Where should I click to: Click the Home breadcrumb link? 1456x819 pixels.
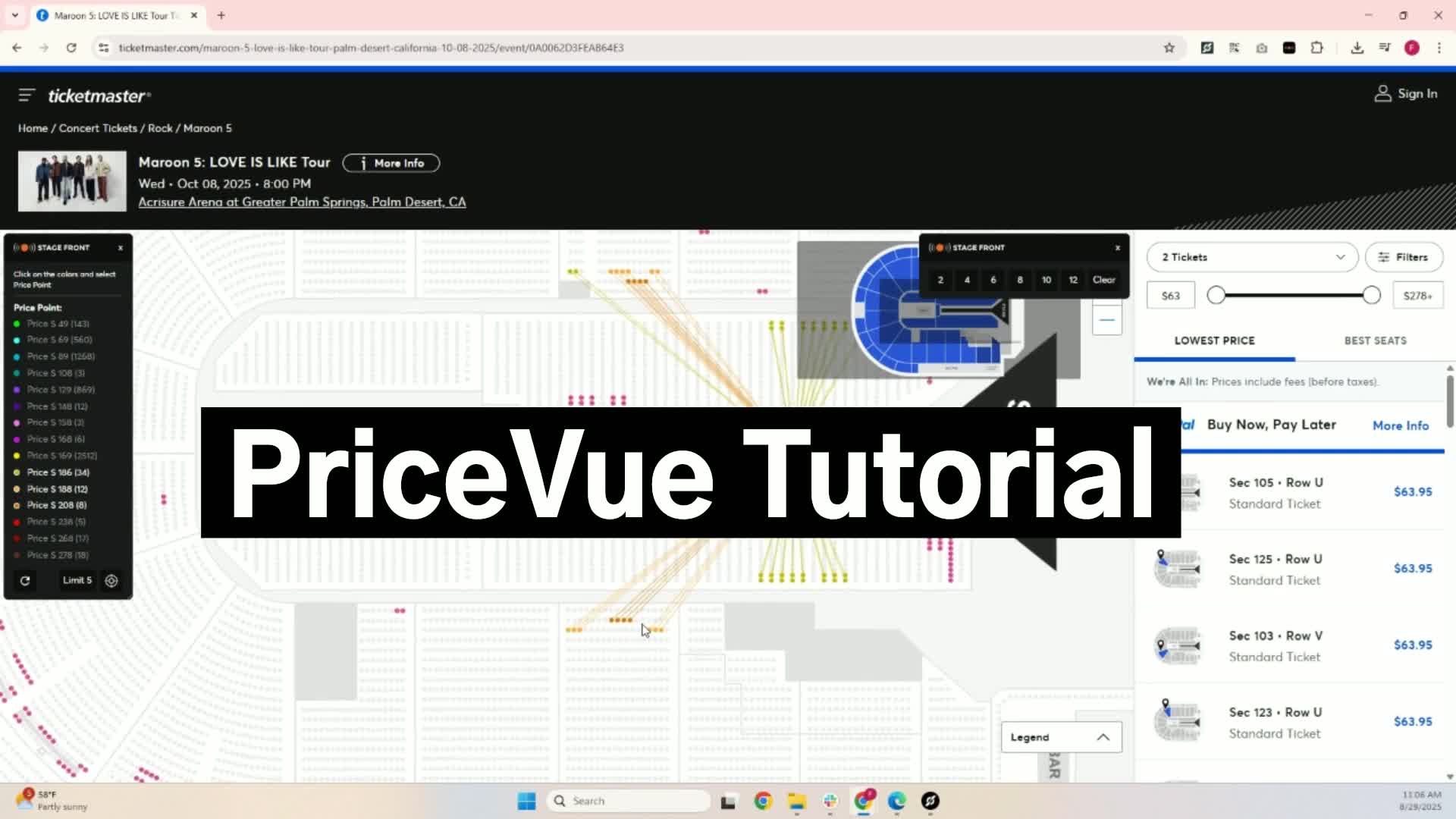tap(33, 128)
